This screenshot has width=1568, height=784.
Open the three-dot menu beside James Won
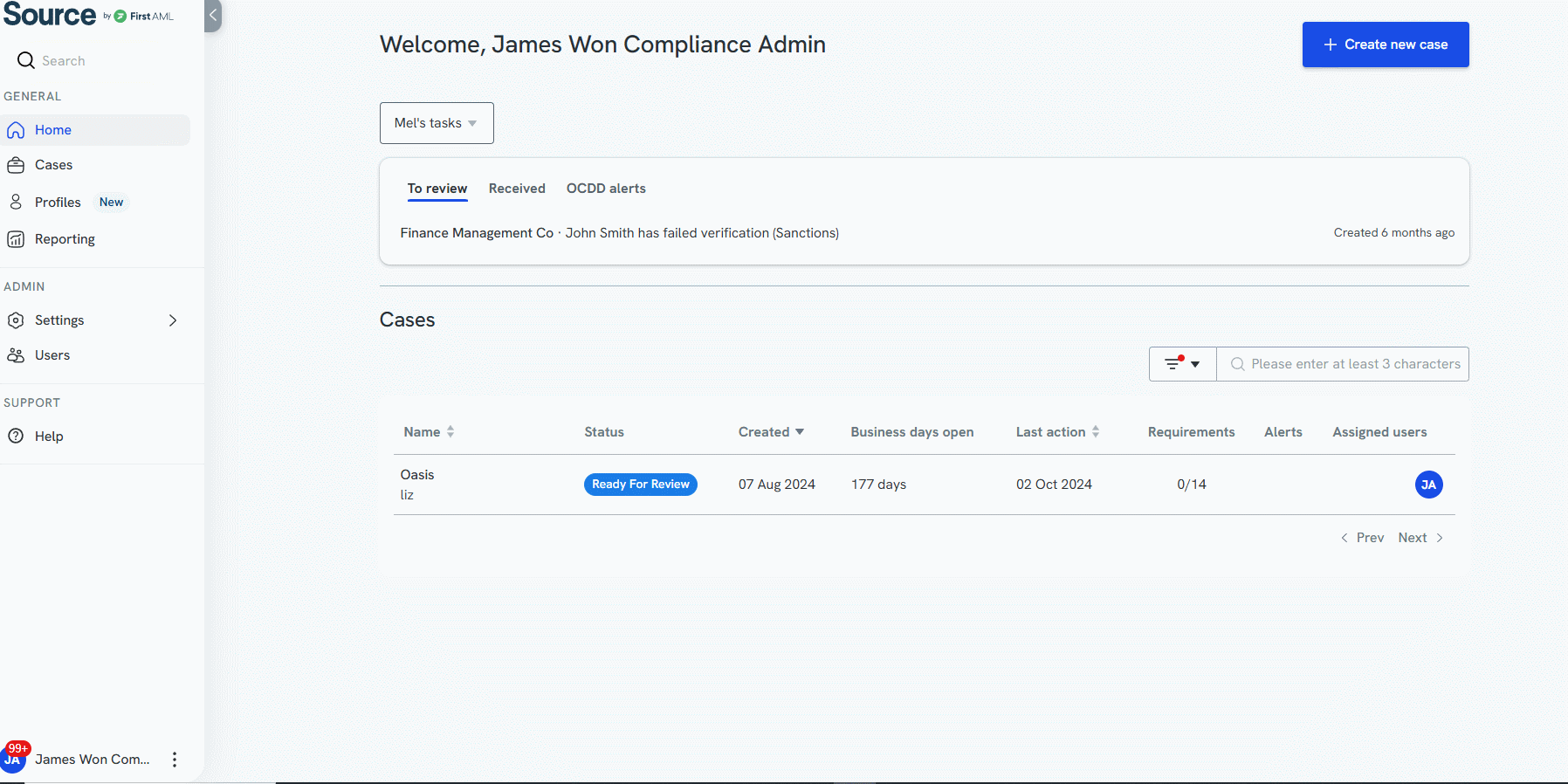point(175,760)
